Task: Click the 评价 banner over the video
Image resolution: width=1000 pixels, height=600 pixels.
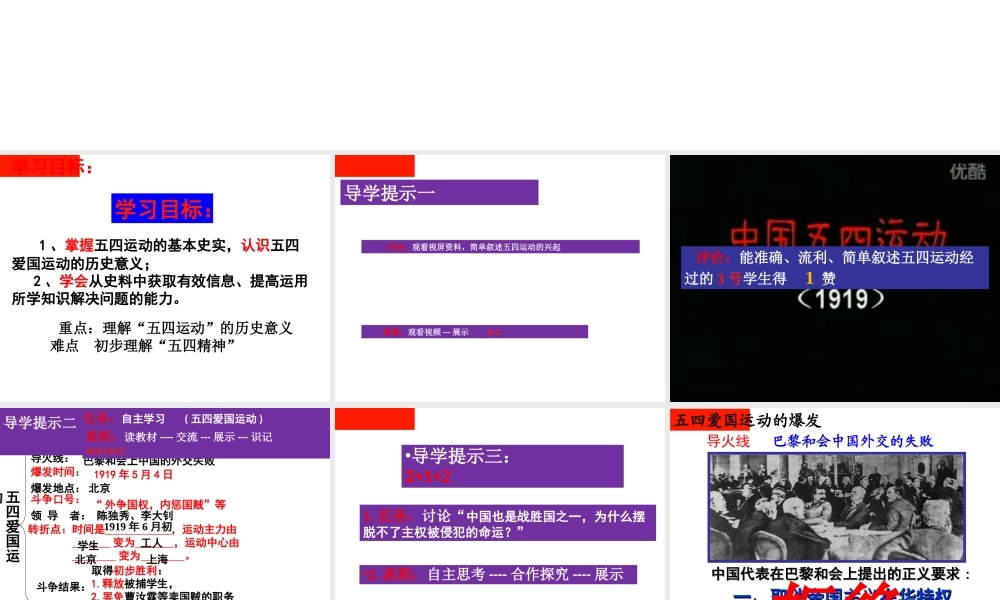Action: coord(835,268)
